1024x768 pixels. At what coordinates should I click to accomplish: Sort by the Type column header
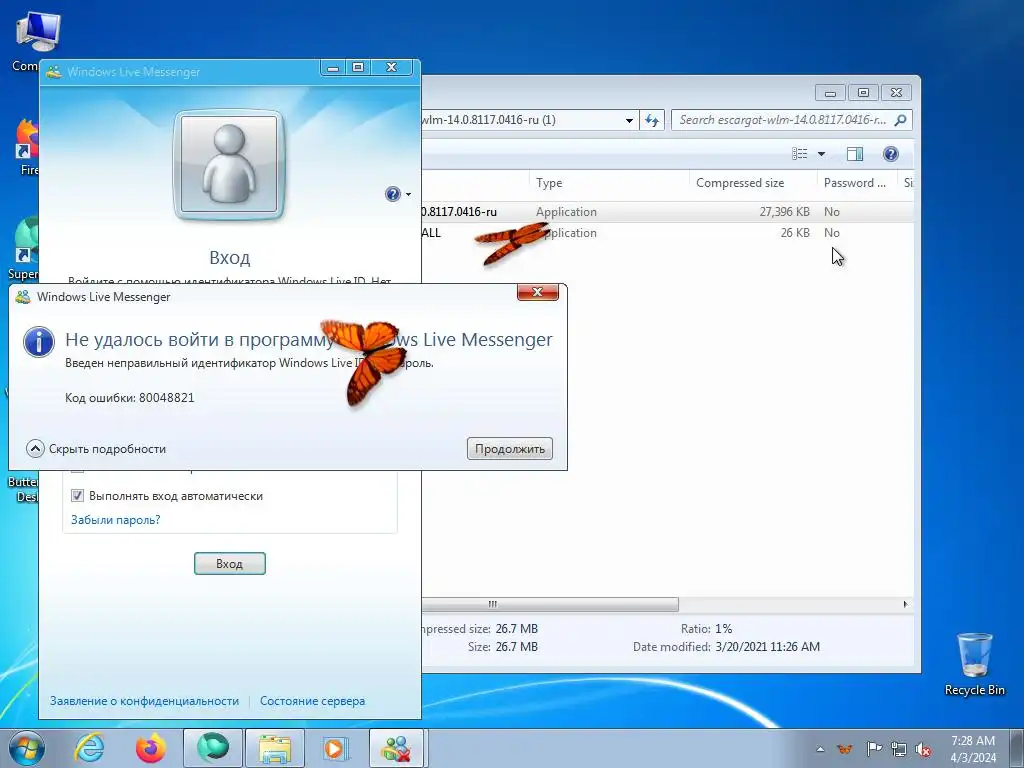(x=609, y=183)
